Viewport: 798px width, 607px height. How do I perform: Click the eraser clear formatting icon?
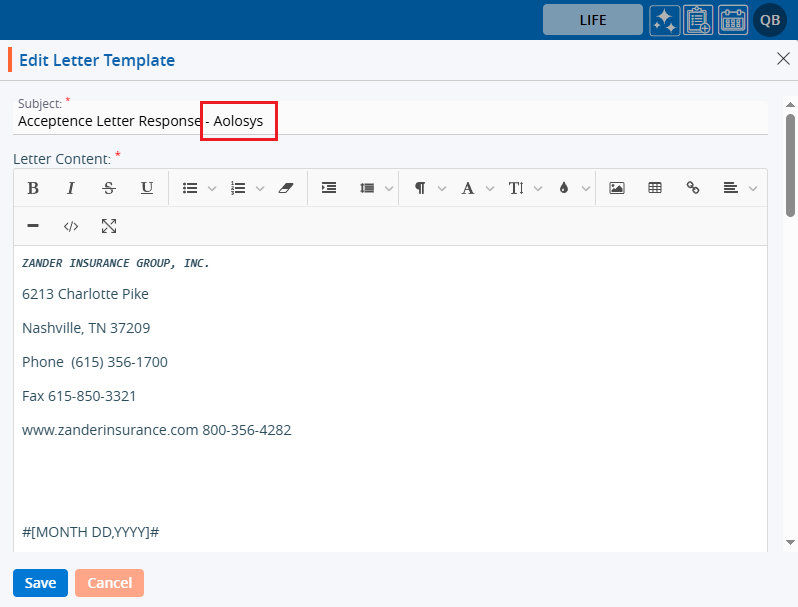286,188
